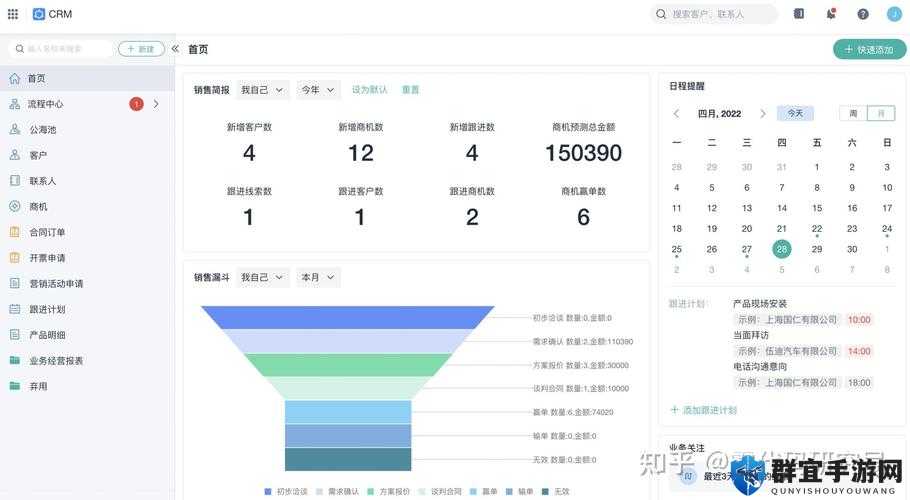
Task: Toggle 初步洽谈 legend in funnel chart
Action: click(x=286, y=491)
